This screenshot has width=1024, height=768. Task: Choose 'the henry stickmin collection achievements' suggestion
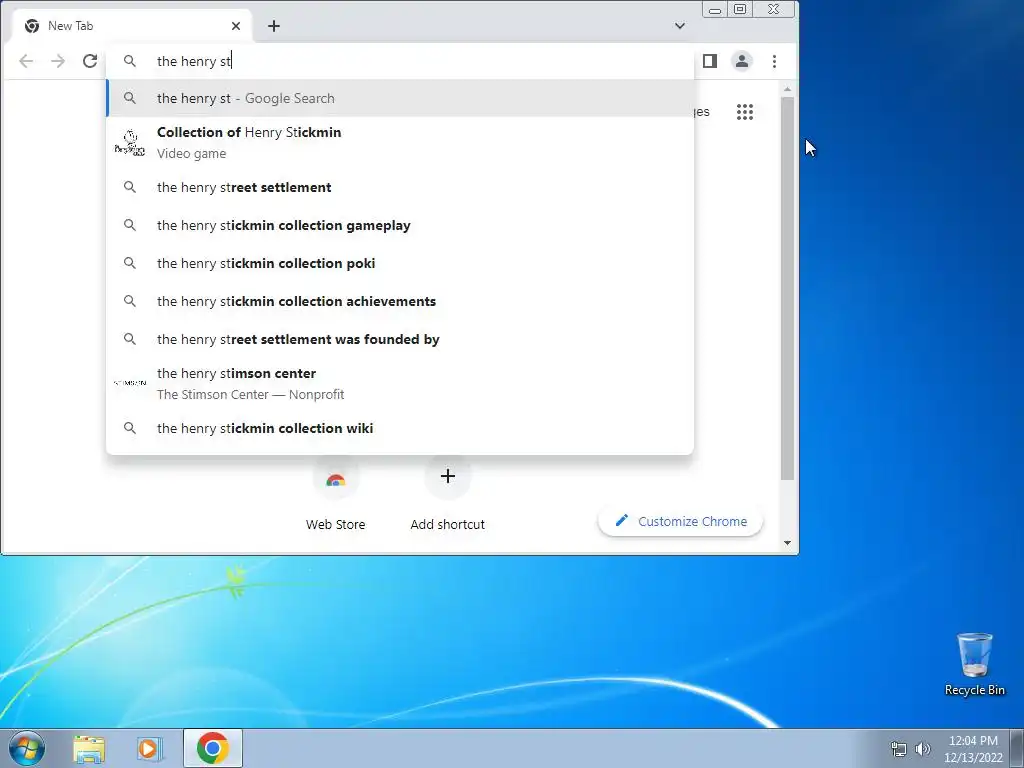coord(400,301)
